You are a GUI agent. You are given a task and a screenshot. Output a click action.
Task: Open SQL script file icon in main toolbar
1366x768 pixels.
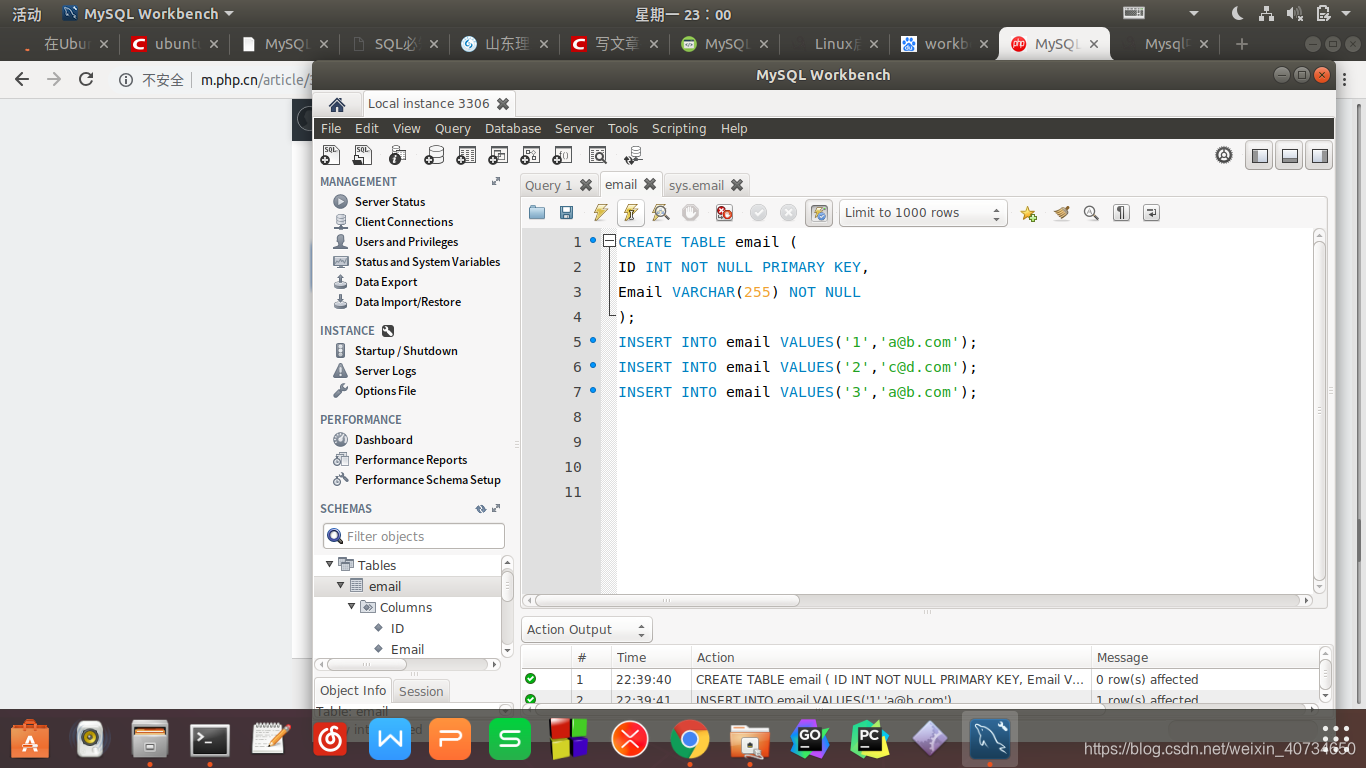pyautogui.click(x=363, y=155)
